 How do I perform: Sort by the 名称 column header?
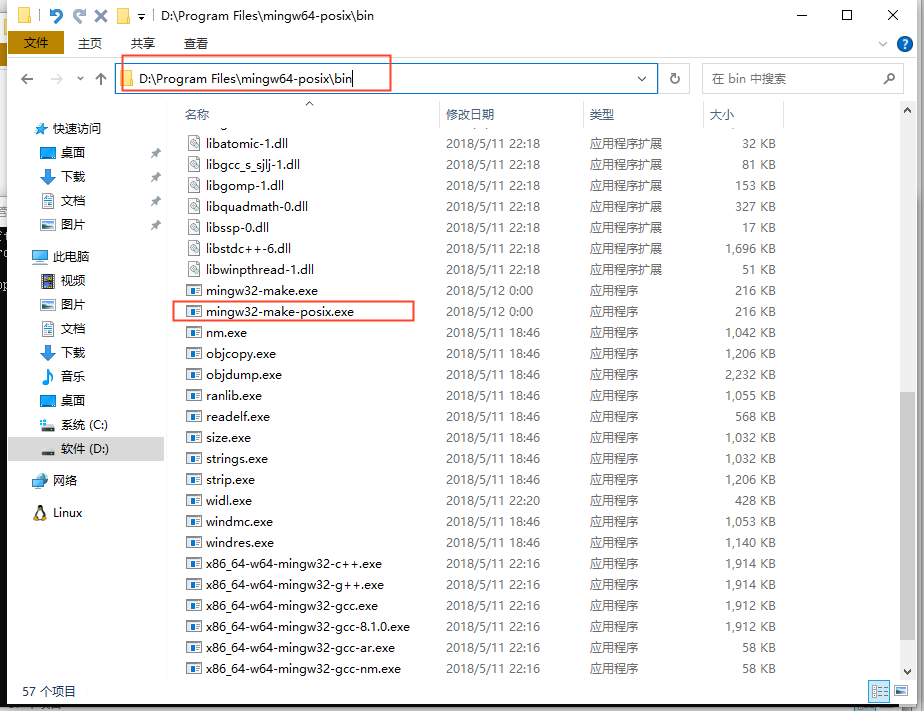[x=197, y=114]
